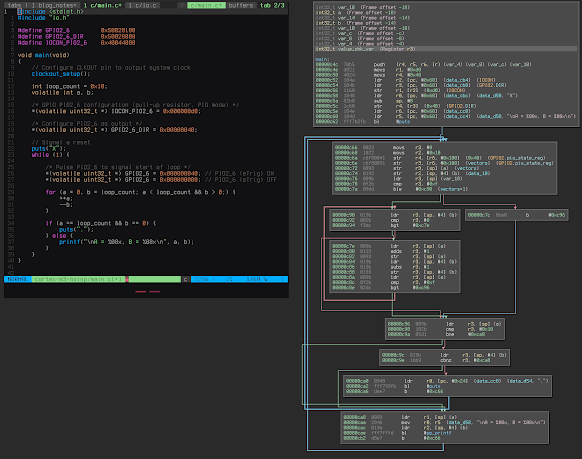Select the highlighted c/main.c buffer entry
The height and width of the screenshot is (459, 582).
(x=206, y=5)
